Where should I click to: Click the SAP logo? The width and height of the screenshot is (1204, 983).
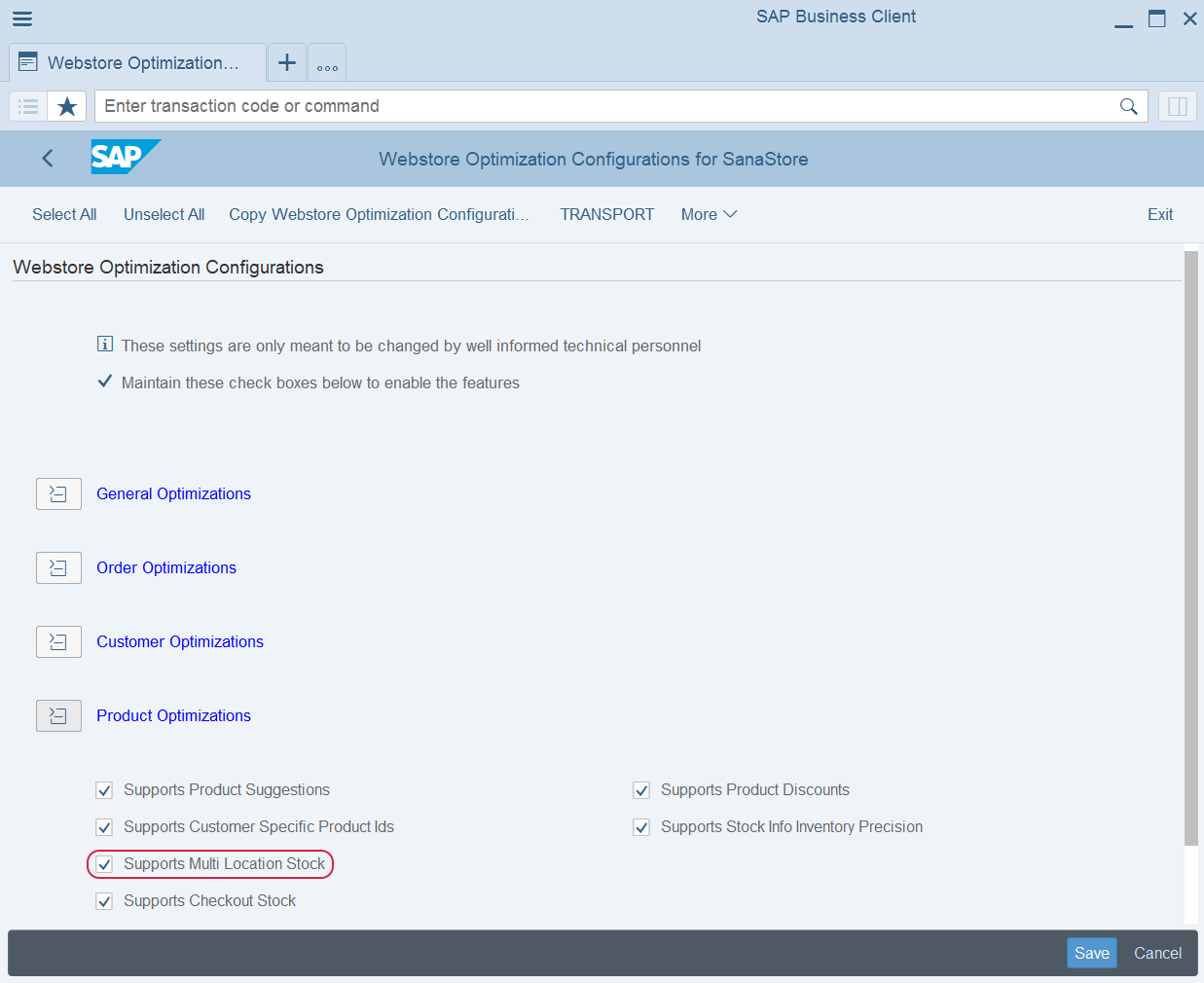pyautogui.click(x=125, y=157)
